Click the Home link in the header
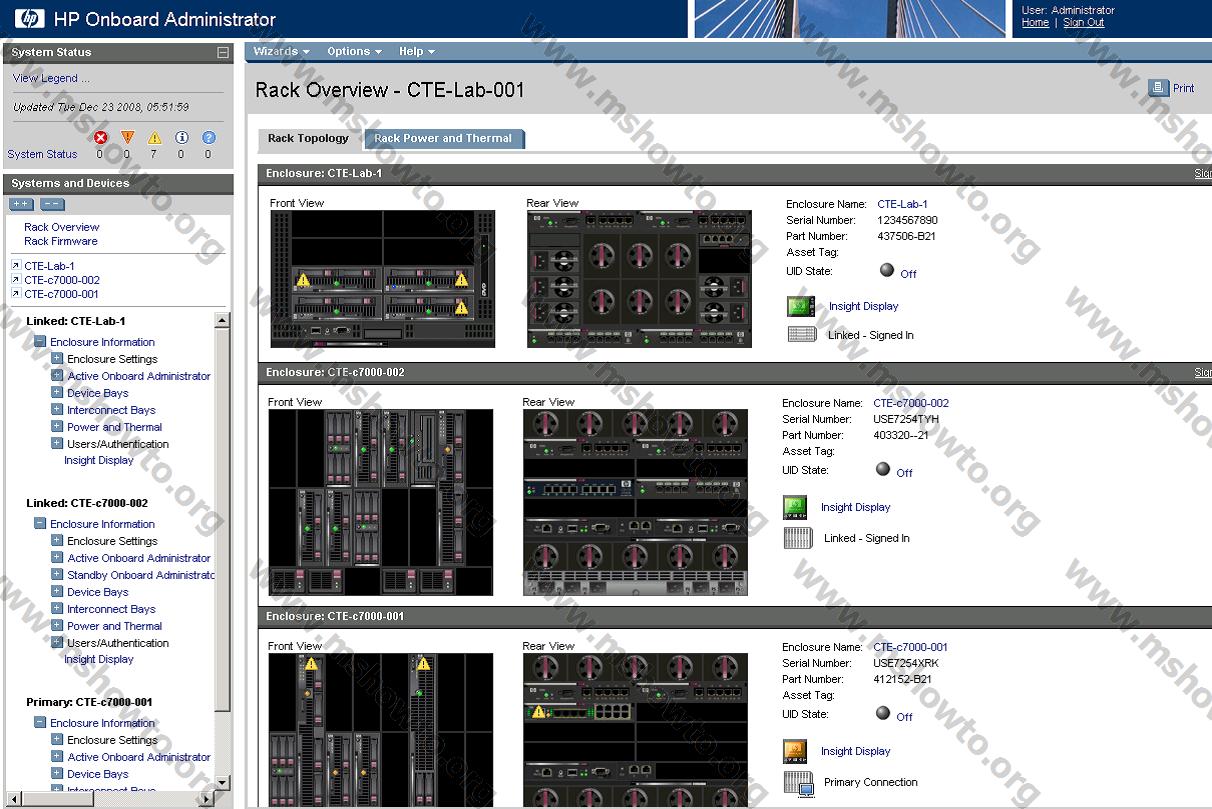Image resolution: width=1212 pixels, height=809 pixels. [x=1035, y=22]
